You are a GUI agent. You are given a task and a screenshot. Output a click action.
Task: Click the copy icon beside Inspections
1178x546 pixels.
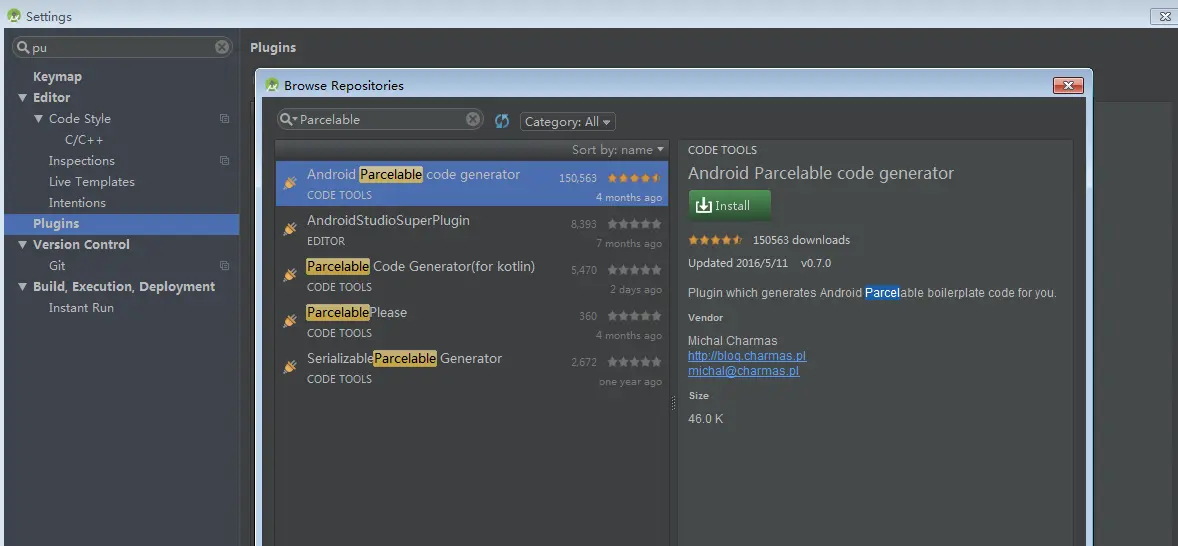tap(224, 161)
